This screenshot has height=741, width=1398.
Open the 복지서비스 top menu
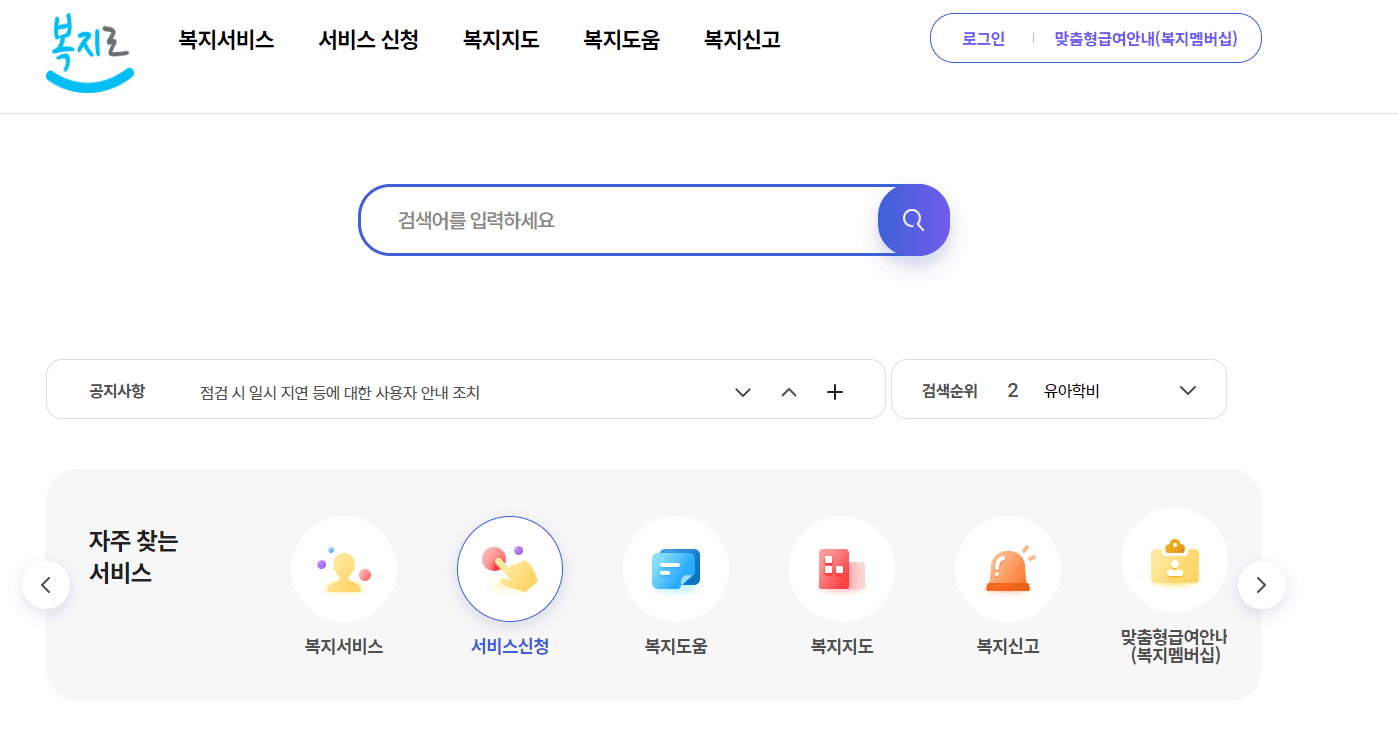(226, 40)
